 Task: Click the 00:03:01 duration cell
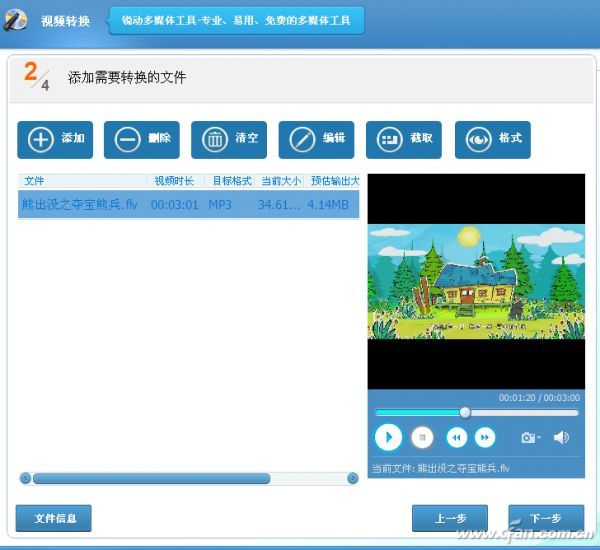pos(174,205)
